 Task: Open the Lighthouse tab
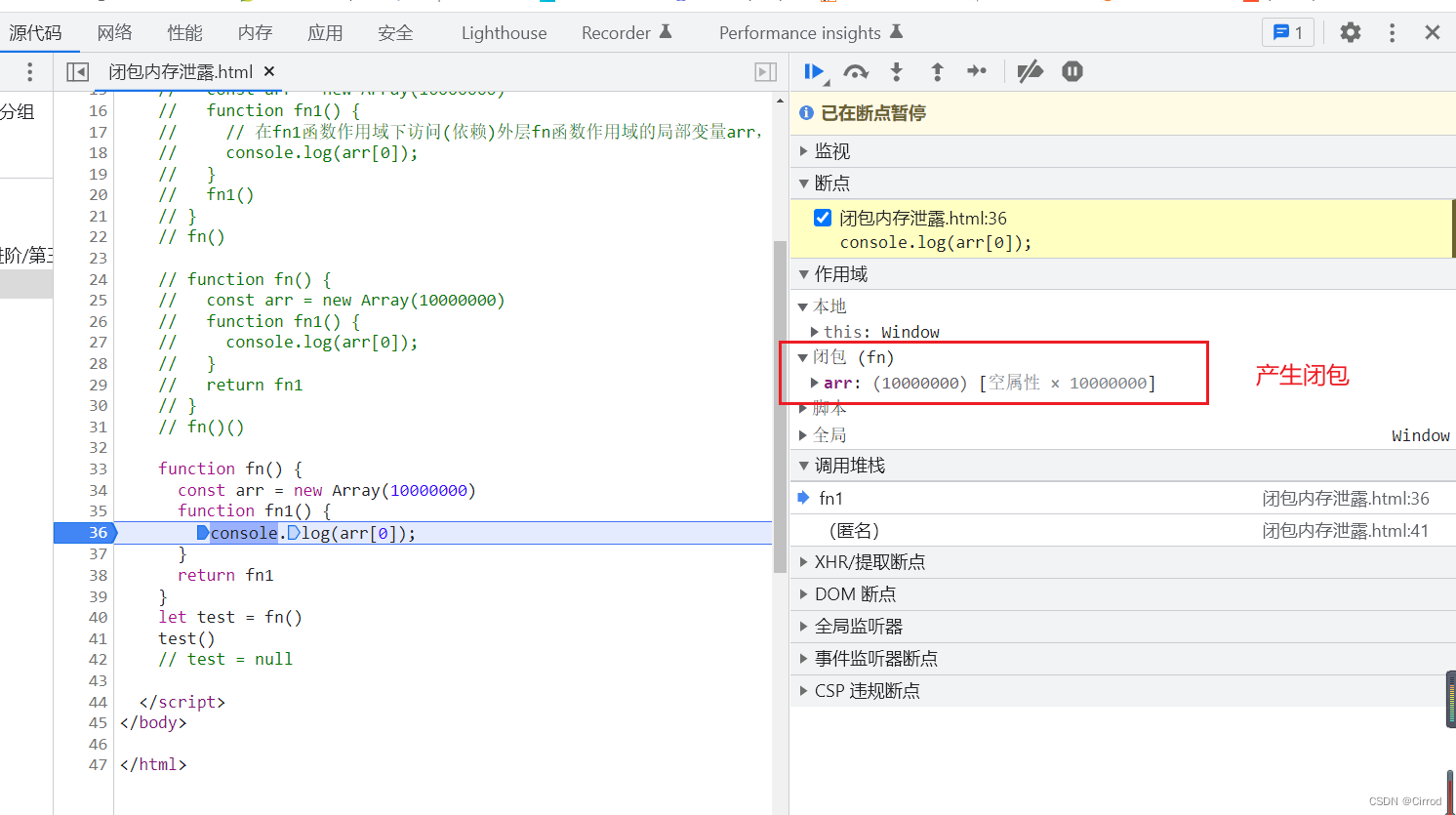tap(504, 32)
